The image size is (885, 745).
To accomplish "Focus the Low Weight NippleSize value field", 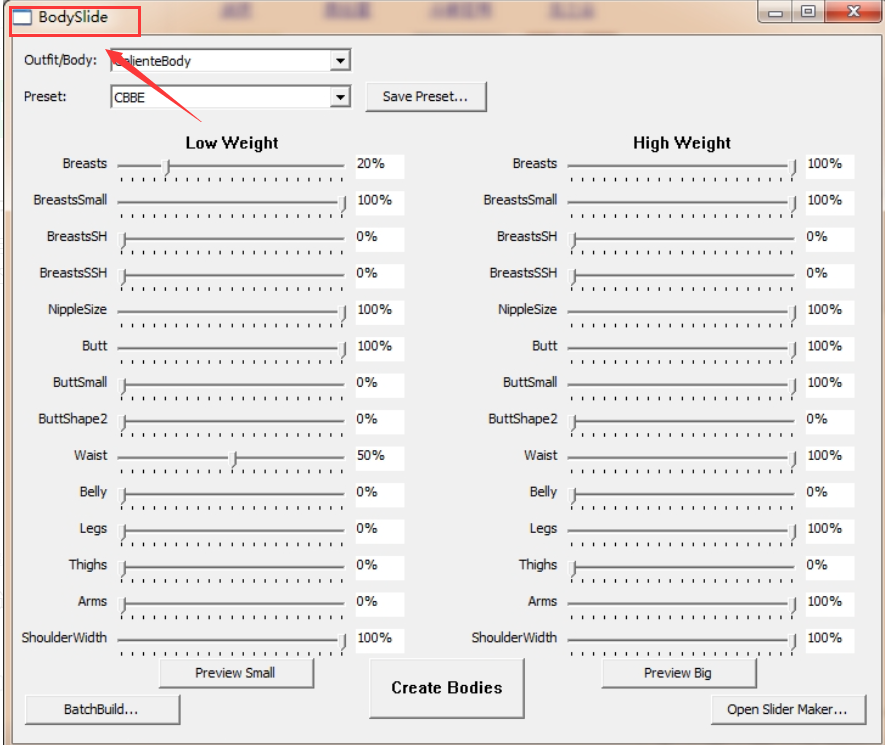I will point(379,313).
